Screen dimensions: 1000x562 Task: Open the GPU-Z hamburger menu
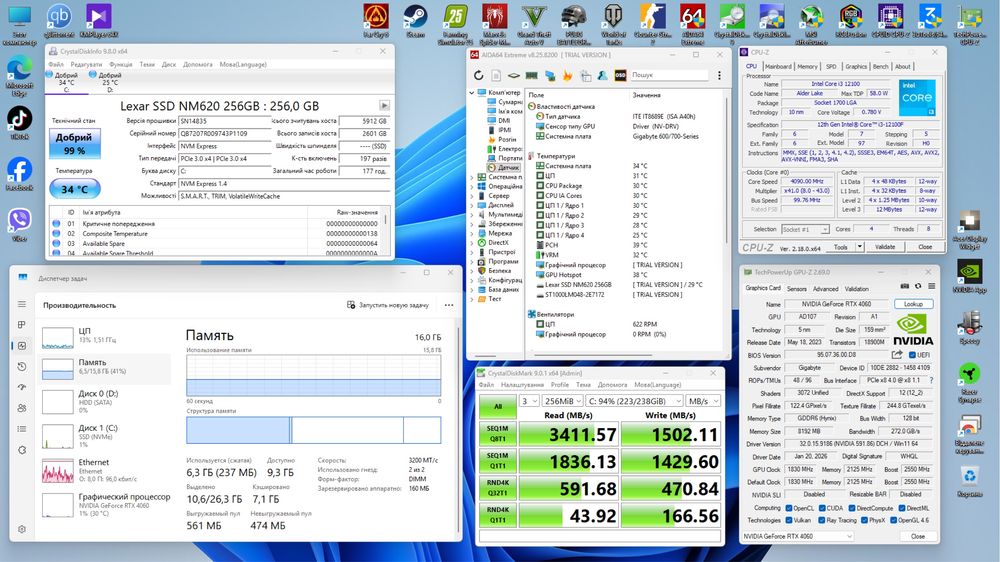pos(931,286)
